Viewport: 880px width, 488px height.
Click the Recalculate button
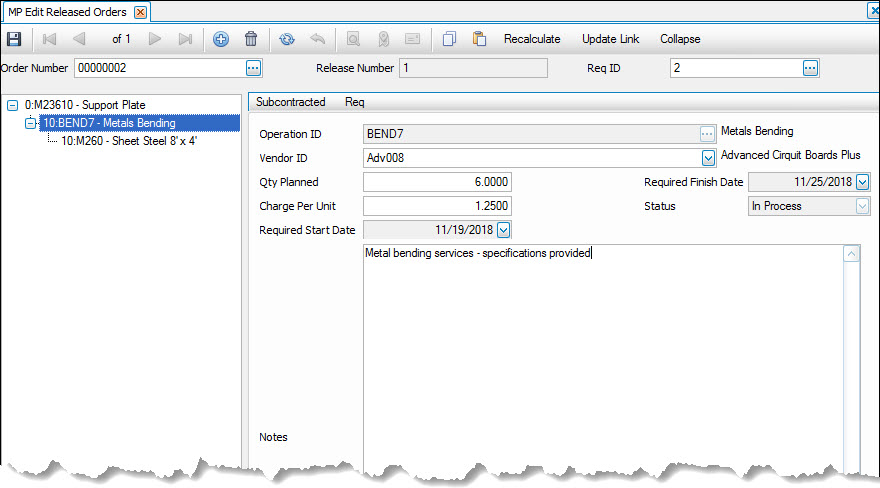pos(534,39)
